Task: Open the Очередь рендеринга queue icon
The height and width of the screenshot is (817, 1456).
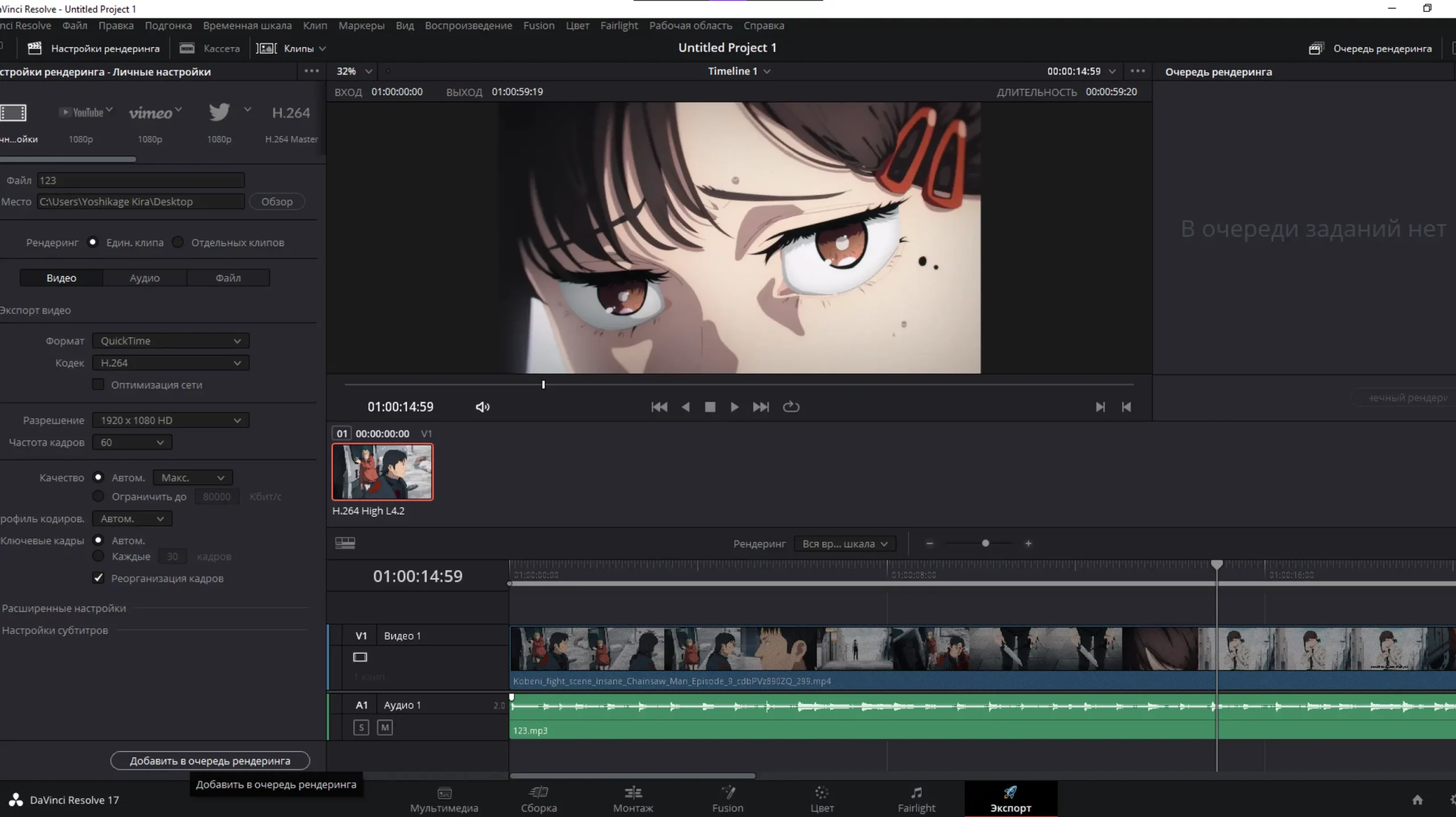Action: coord(1316,48)
